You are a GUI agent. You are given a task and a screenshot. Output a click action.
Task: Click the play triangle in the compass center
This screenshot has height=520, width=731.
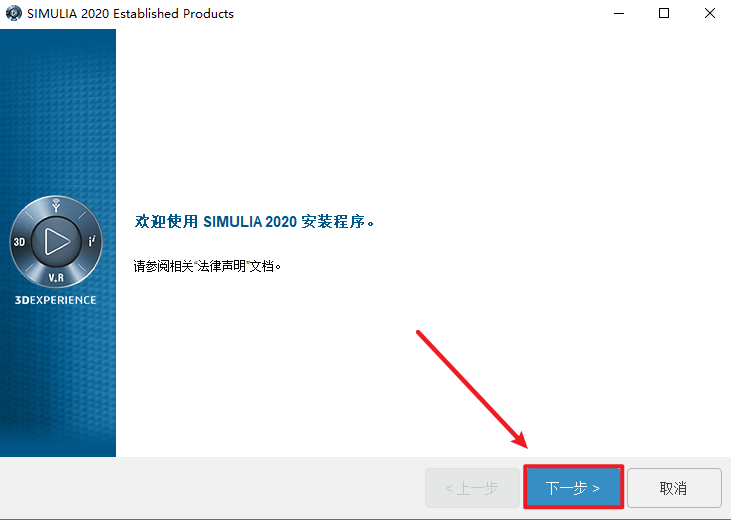point(56,242)
